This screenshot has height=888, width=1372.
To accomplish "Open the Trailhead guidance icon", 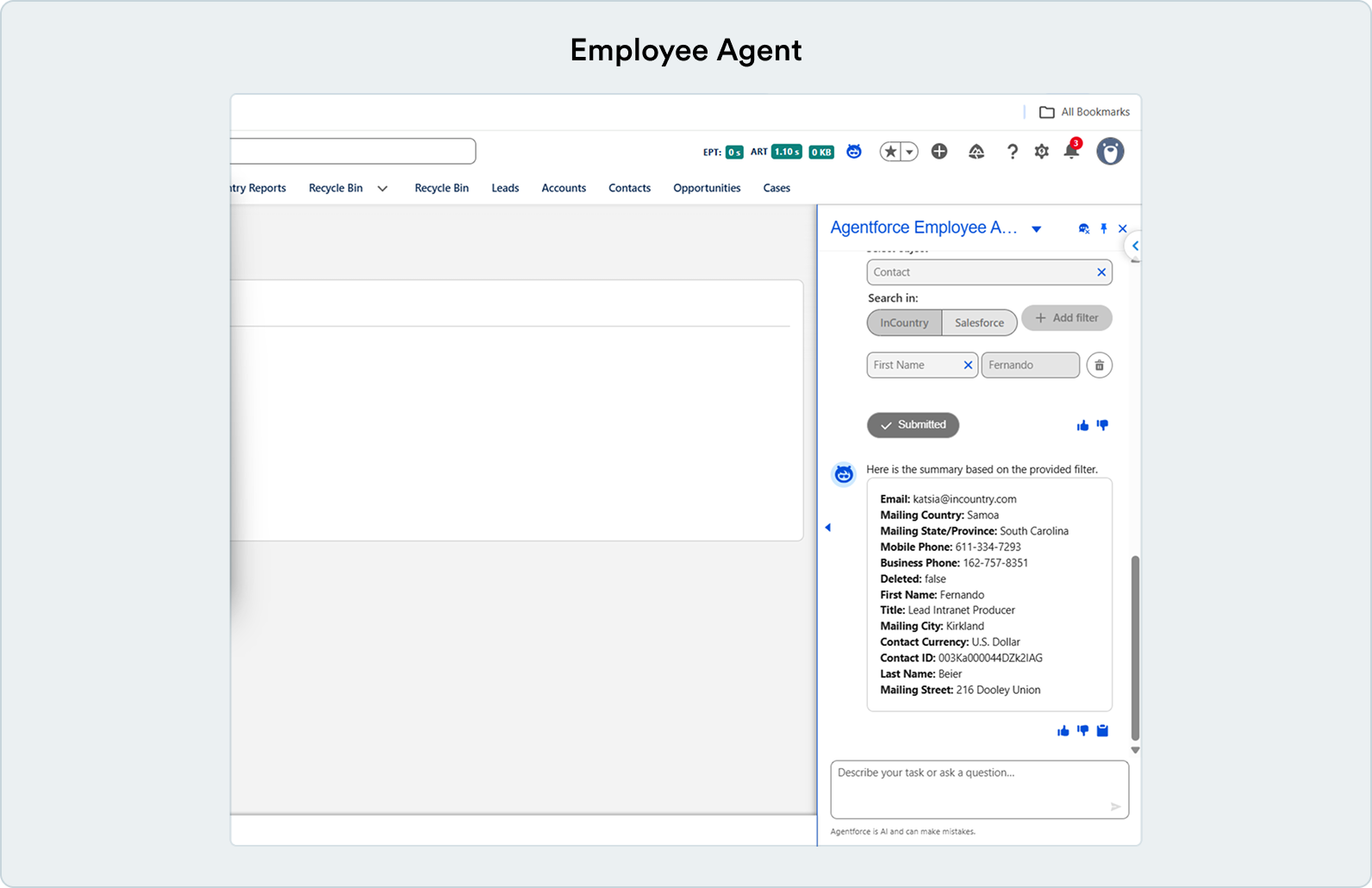I will pyautogui.click(x=976, y=152).
